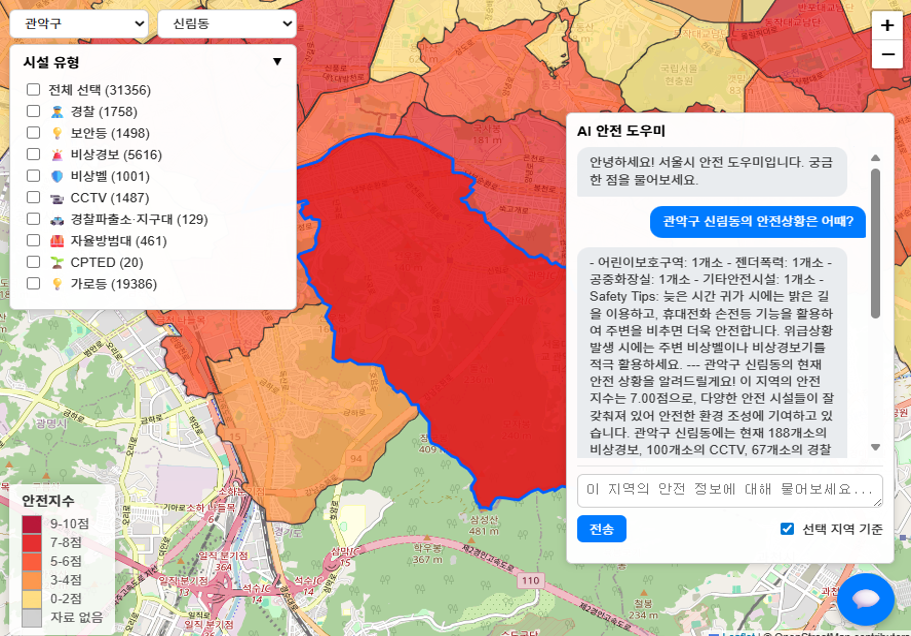Enable the 가로등 facility checkbox
This screenshot has width=911, height=636.
[x=33, y=283]
